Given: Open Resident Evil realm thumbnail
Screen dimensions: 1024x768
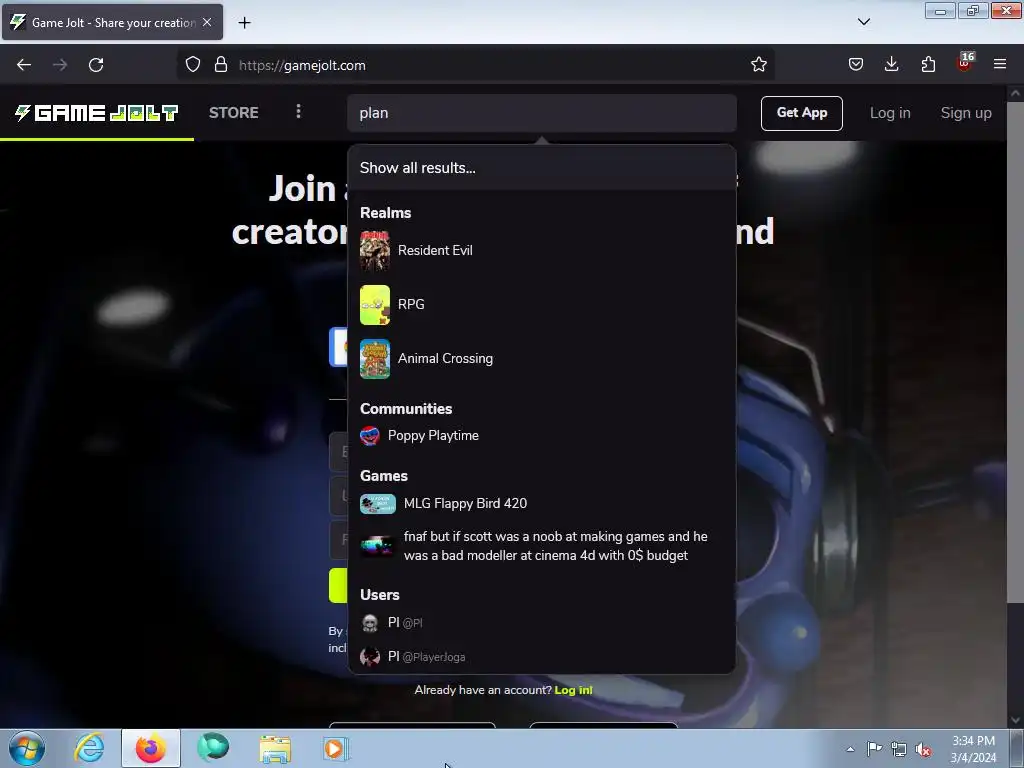Looking at the screenshot, I should (375, 251).
